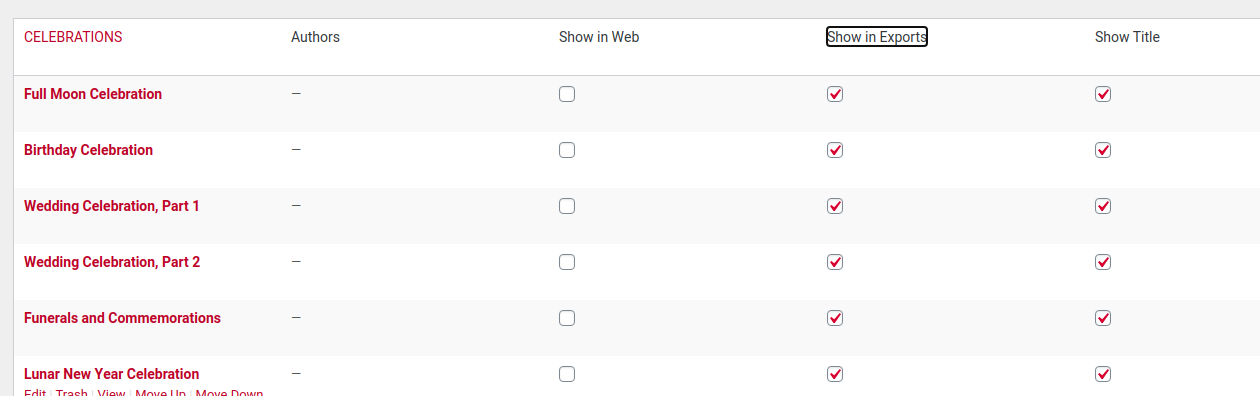Uncheck Show Title for Lunar New Year Celebration

click(1103, 374)
